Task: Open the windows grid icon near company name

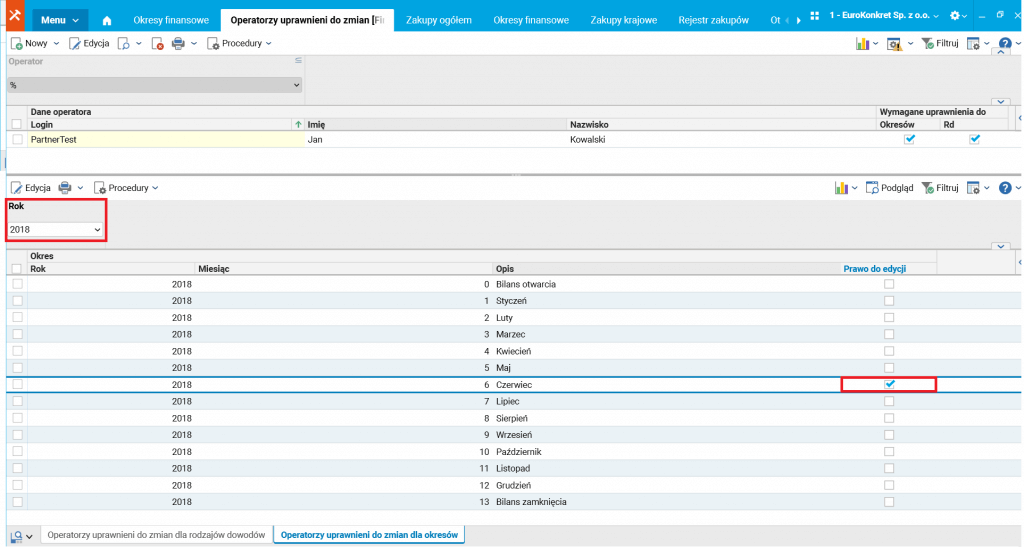Action: click(814, 16)
